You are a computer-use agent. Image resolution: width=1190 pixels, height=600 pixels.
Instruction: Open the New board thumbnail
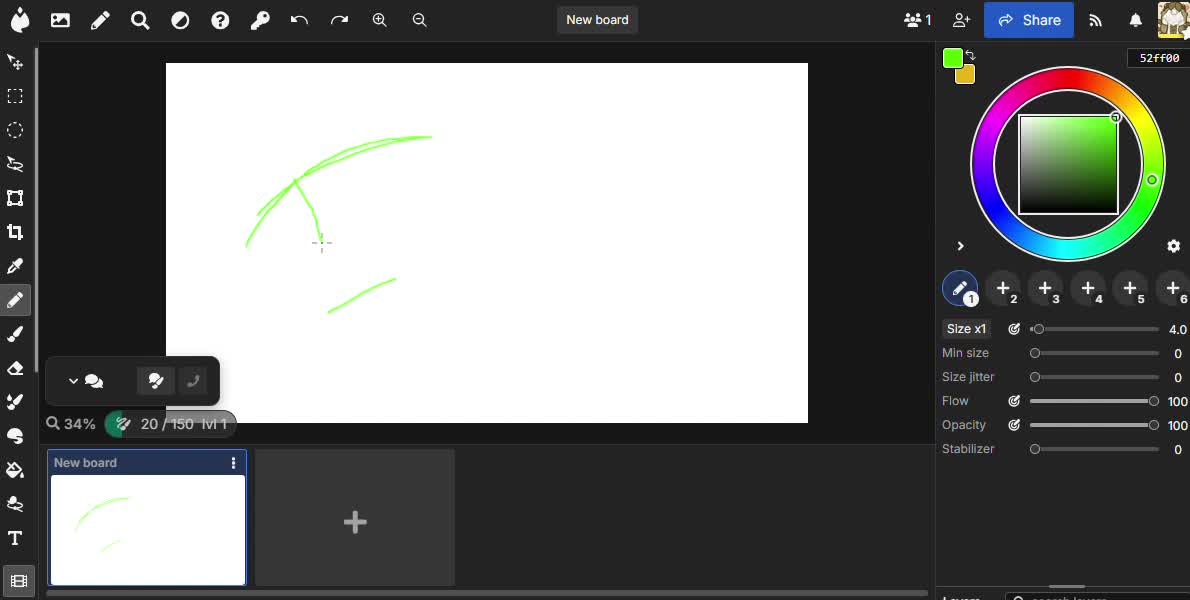click(x=148, y=529)
